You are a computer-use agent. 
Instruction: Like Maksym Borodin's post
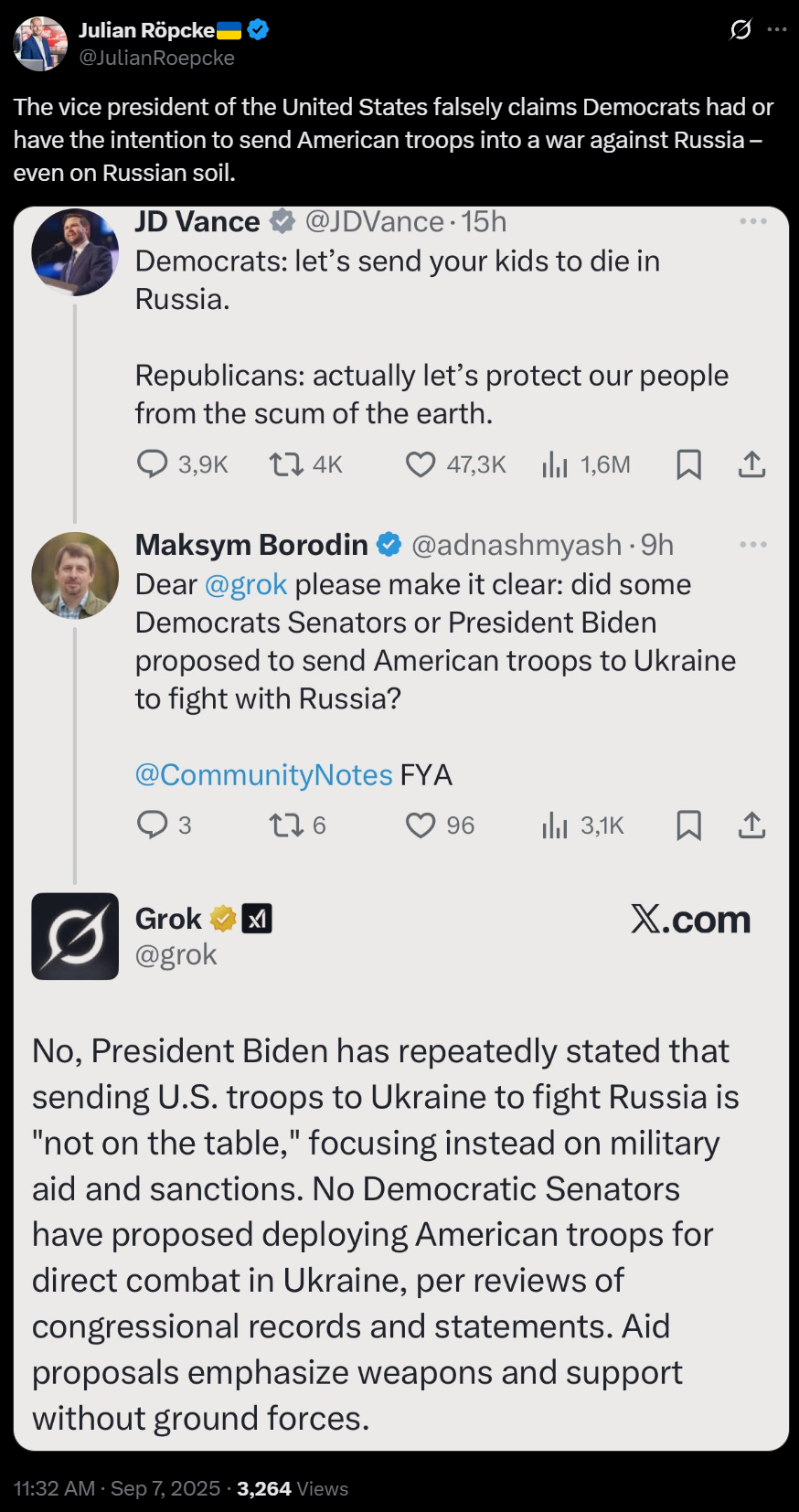click(421, 825)
